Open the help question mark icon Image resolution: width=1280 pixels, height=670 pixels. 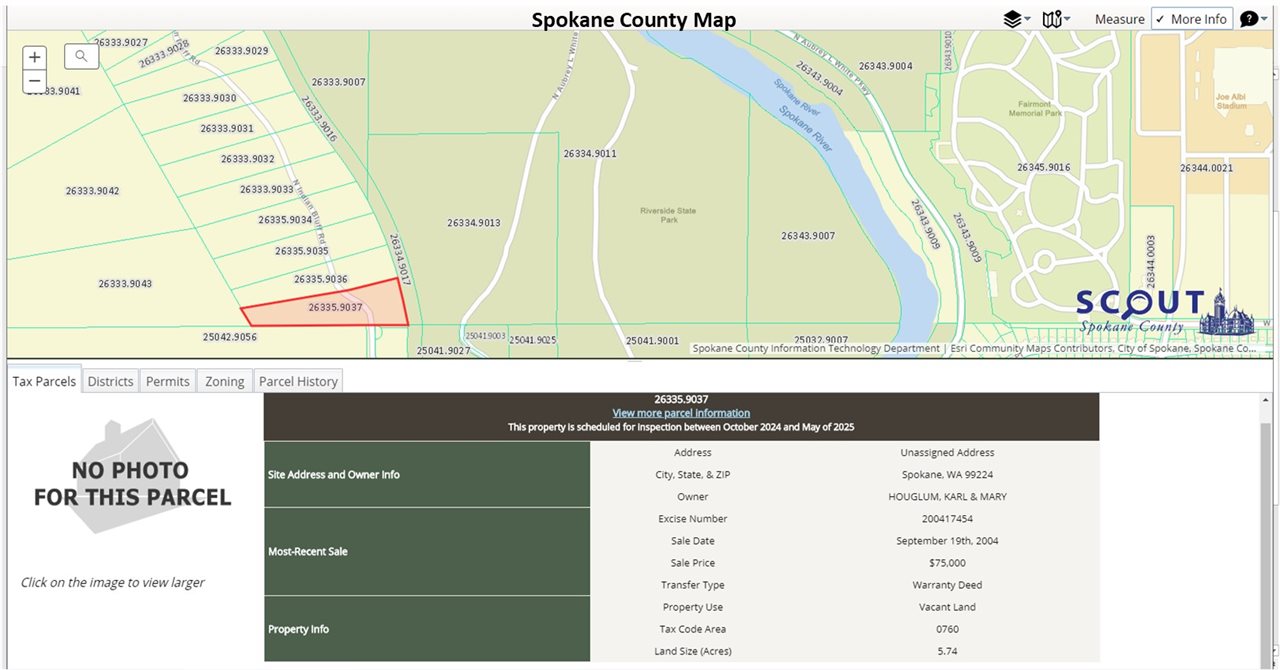click(1249, 19)
